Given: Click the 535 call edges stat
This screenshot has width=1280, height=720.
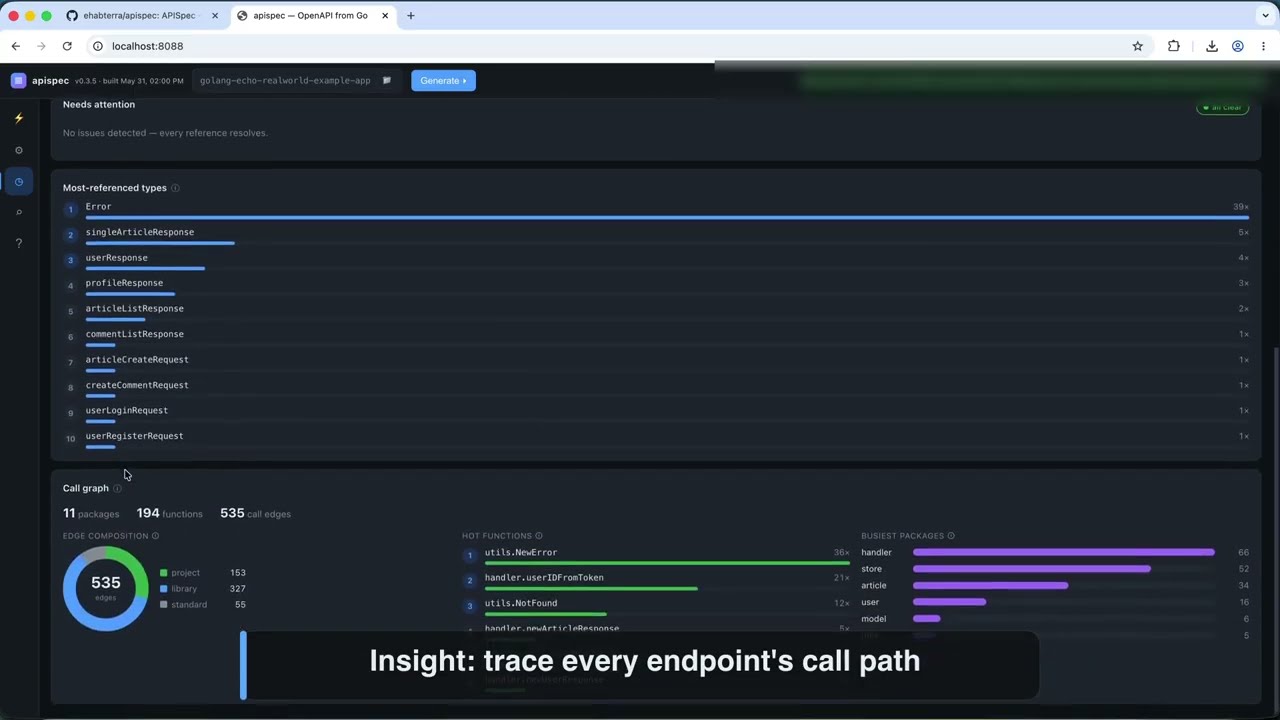Looking at the screenshot, I should [x=255, y=513].
